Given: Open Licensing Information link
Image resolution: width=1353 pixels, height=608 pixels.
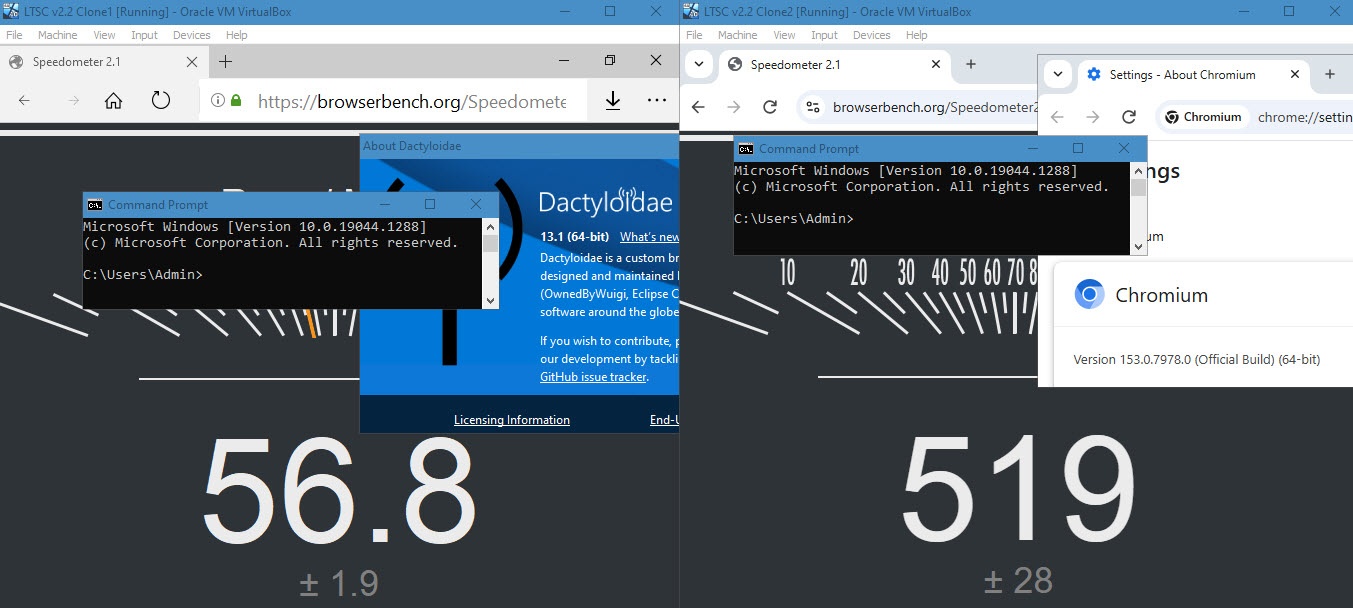Looking at the screenshot, I should click(x=512, y=420).
